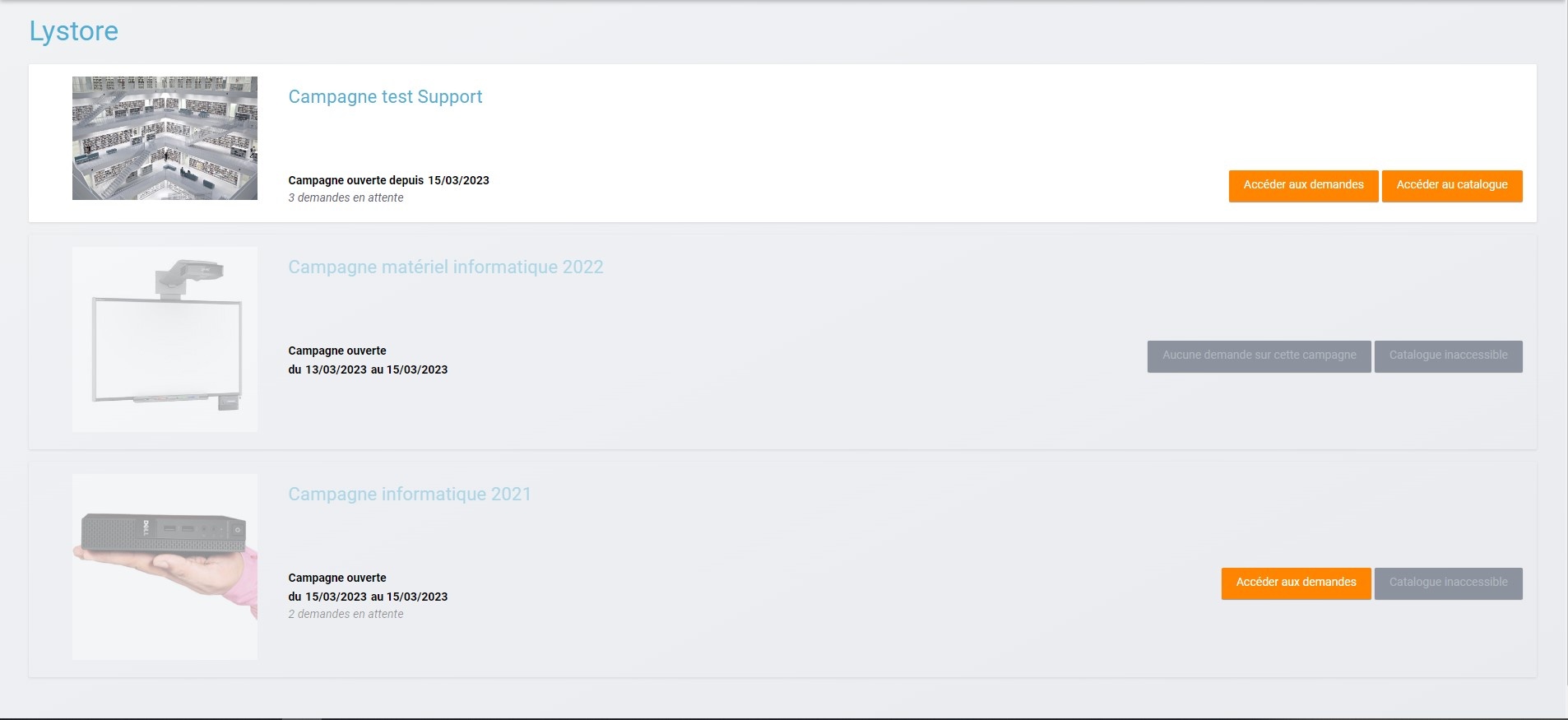Screen dimensions: 1568x720
Task: Click the 3 demandes en attente text
Action: [346, 198]
